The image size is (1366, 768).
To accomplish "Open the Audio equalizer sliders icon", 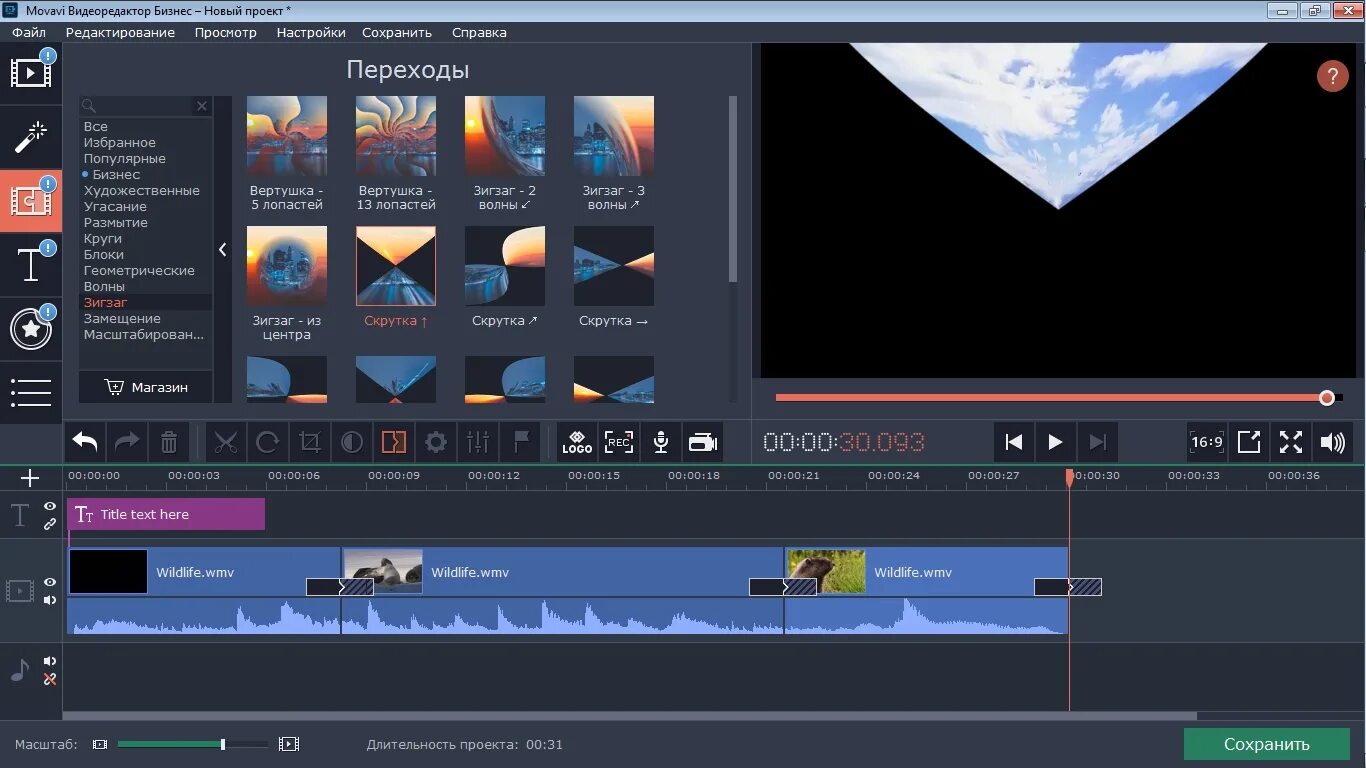I will coord(478,442).
